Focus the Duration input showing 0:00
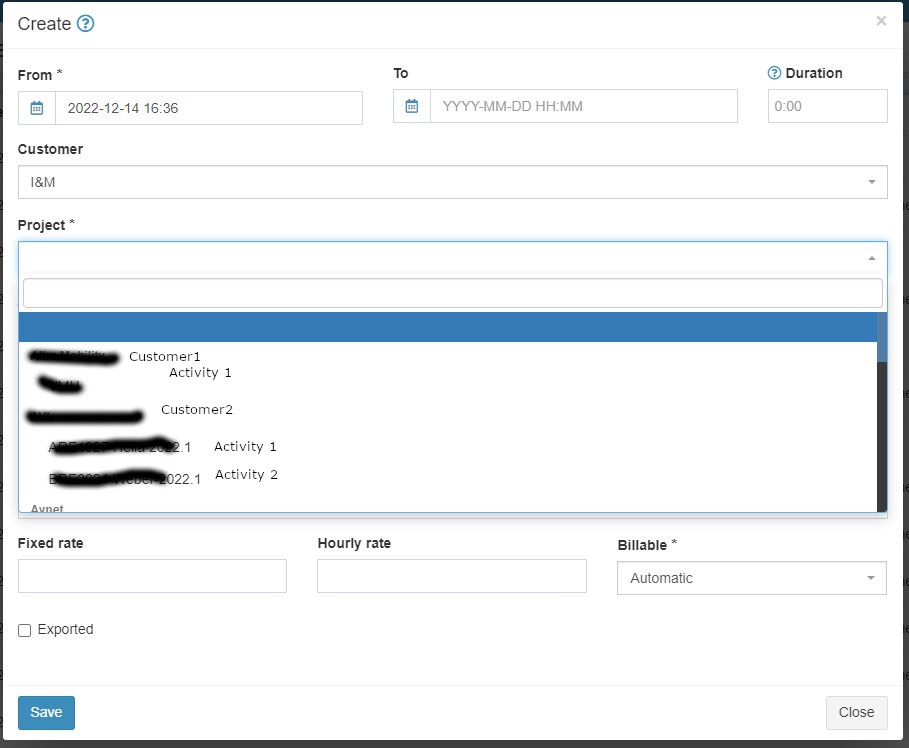Viewport: 909px width, 748px height. click(x=827, y=105)
